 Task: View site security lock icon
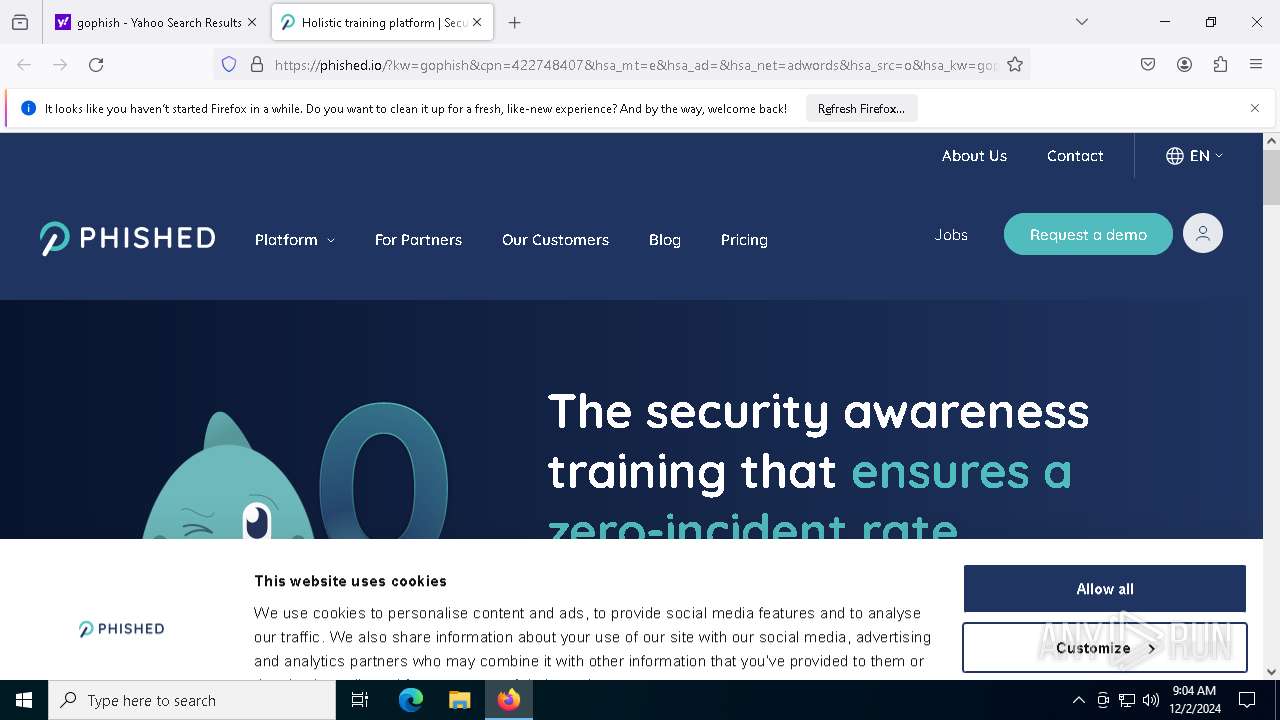(257, 64)
